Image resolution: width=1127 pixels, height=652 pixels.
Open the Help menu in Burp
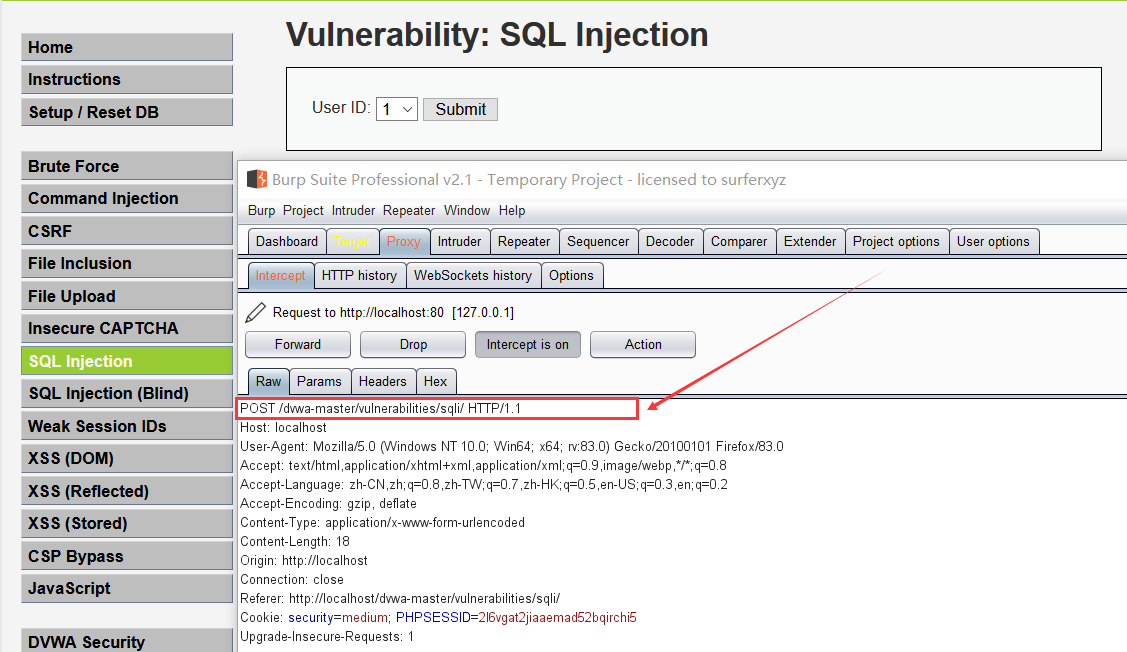click(x=512, y=210)
